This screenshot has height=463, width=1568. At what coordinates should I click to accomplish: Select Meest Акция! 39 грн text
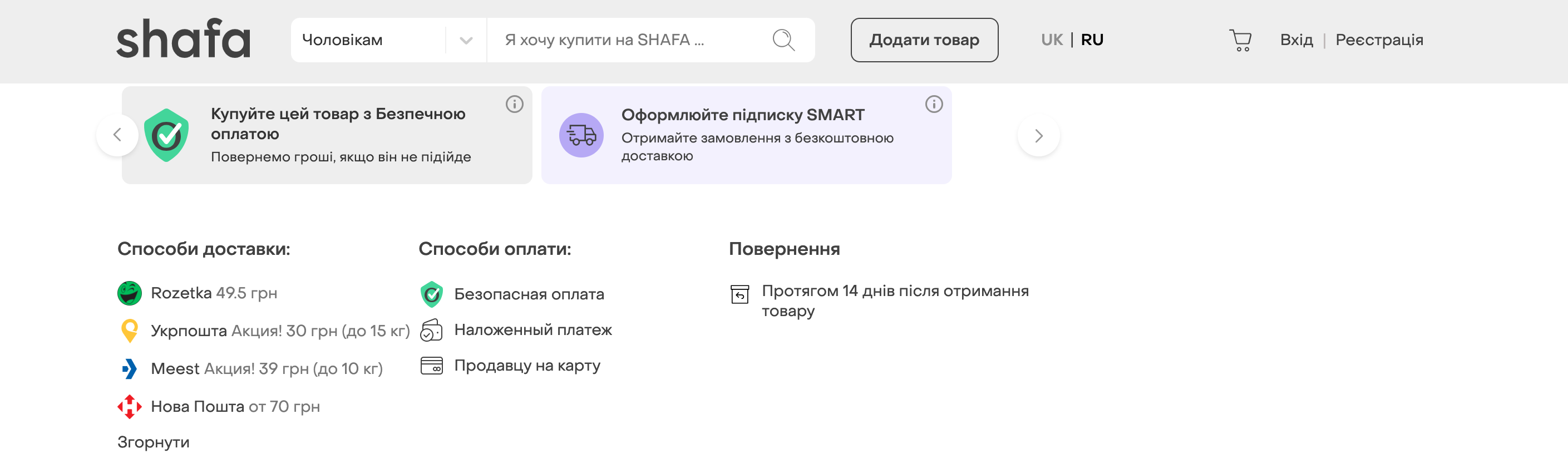click(267, 369)
